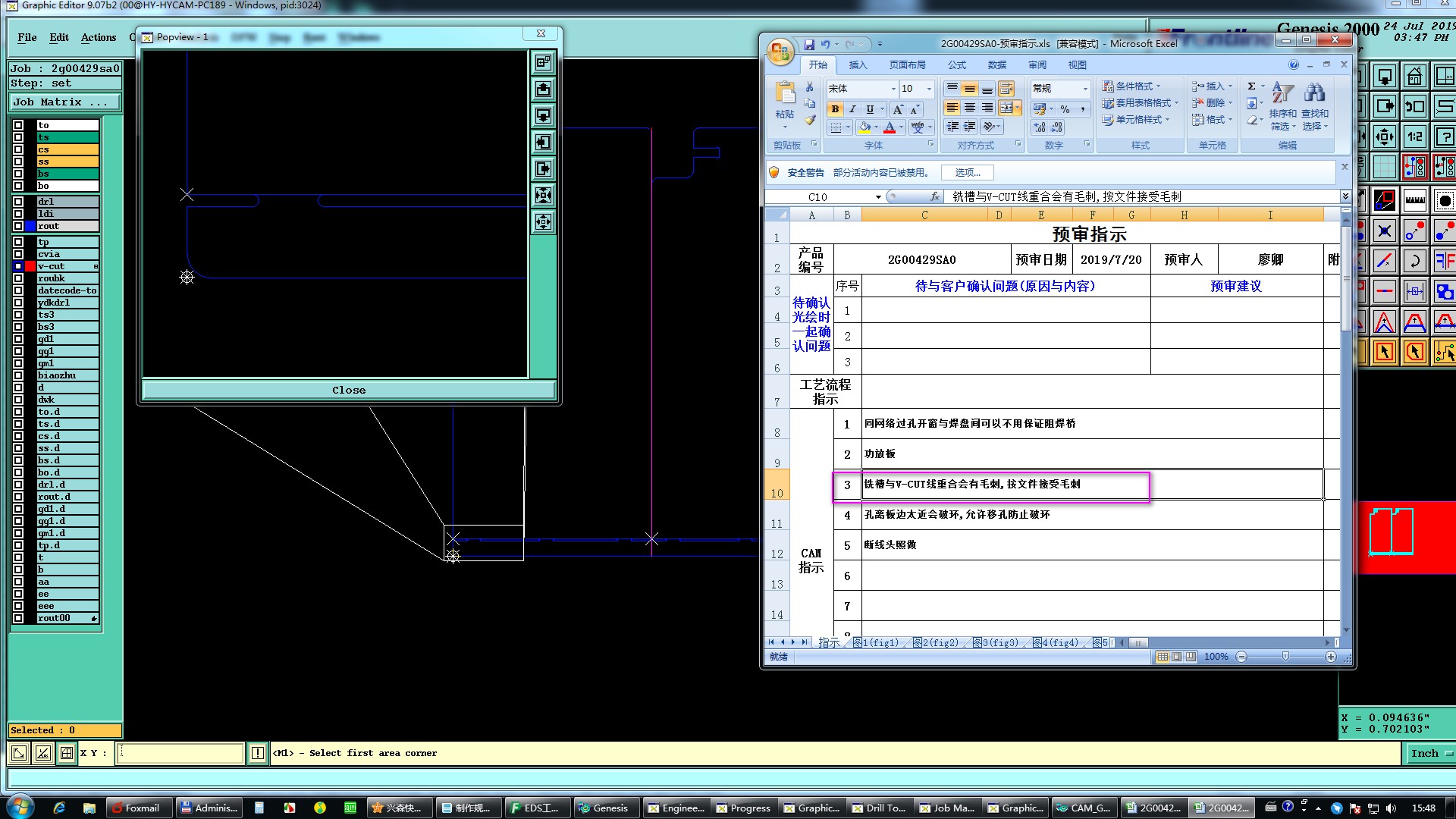Viewport: 1456px width, 819px height.
Task: Click the Close button in Popview
Action: click(349, 390)
